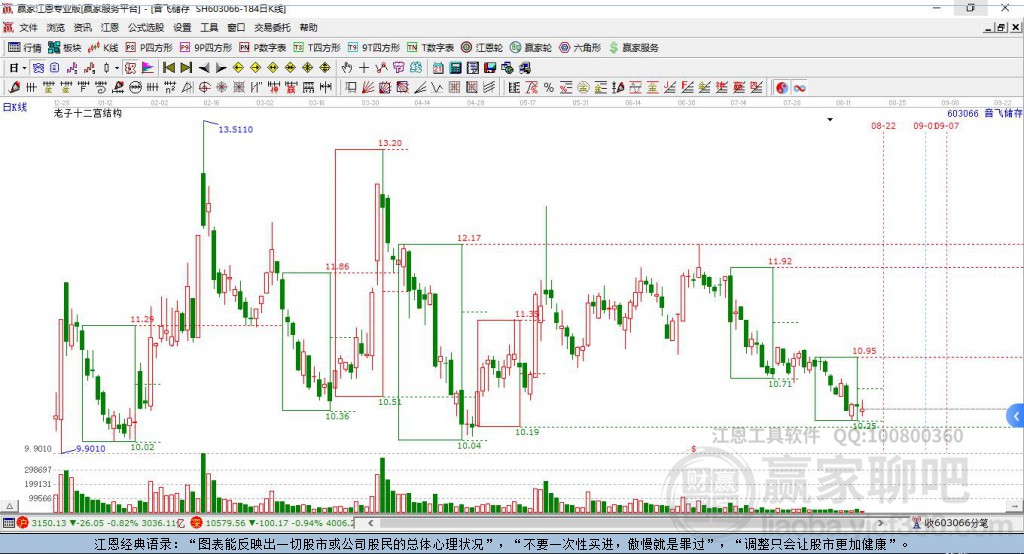Image resolution: width=1024 pixels, height=554 pixels.
Task: Open the 赢家轮 wheel tool
Action: (531, 48)
